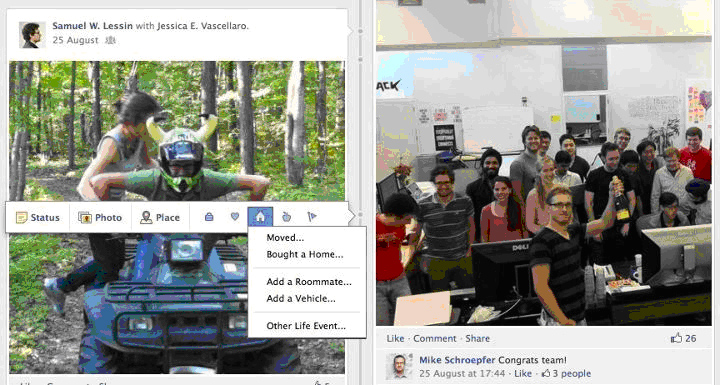This screenshot has height=385, width=720.
Task: Select the heart Family and Relationships icon
Action: tap(235, 216)
